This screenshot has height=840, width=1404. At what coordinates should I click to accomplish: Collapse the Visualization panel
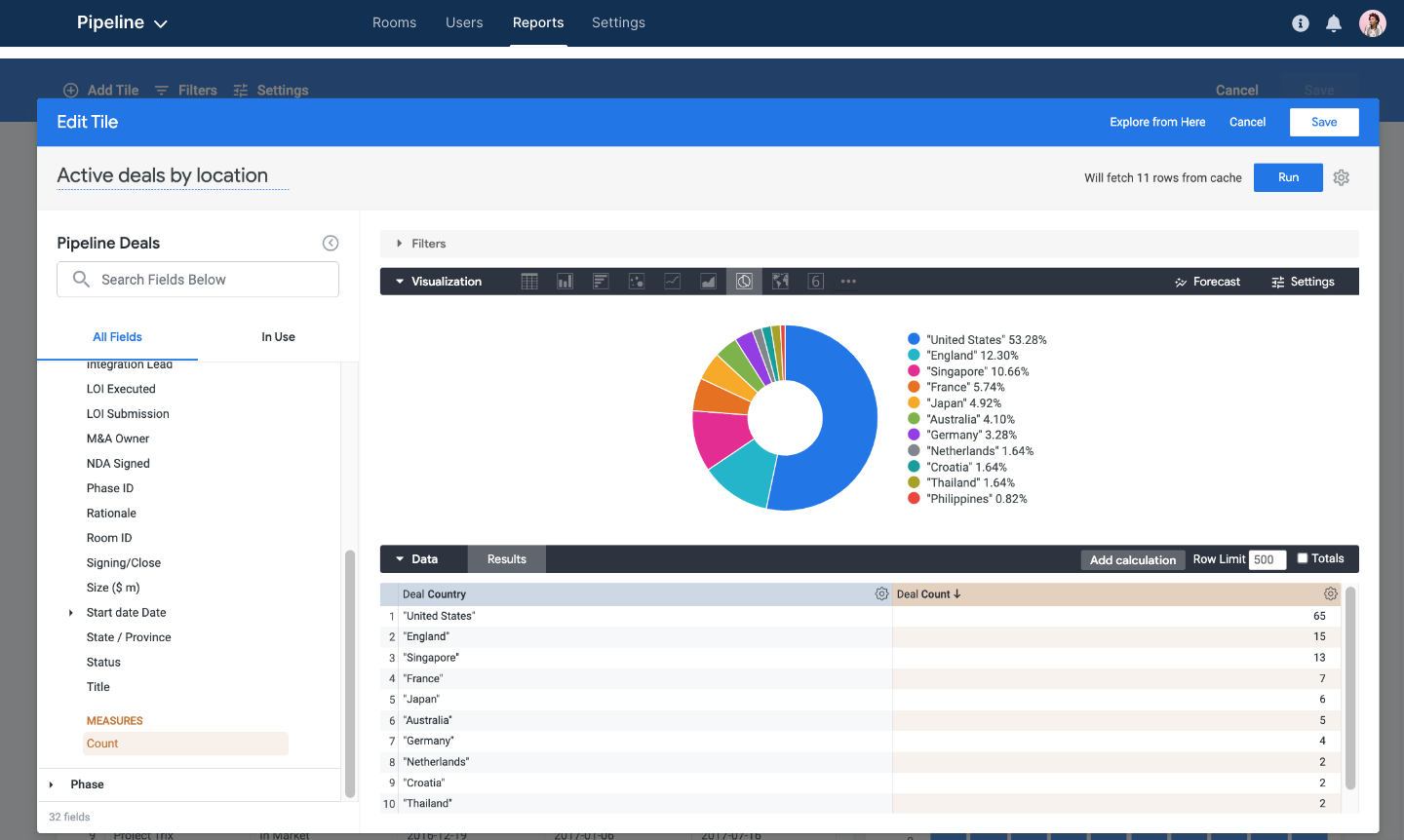[399, 281]
